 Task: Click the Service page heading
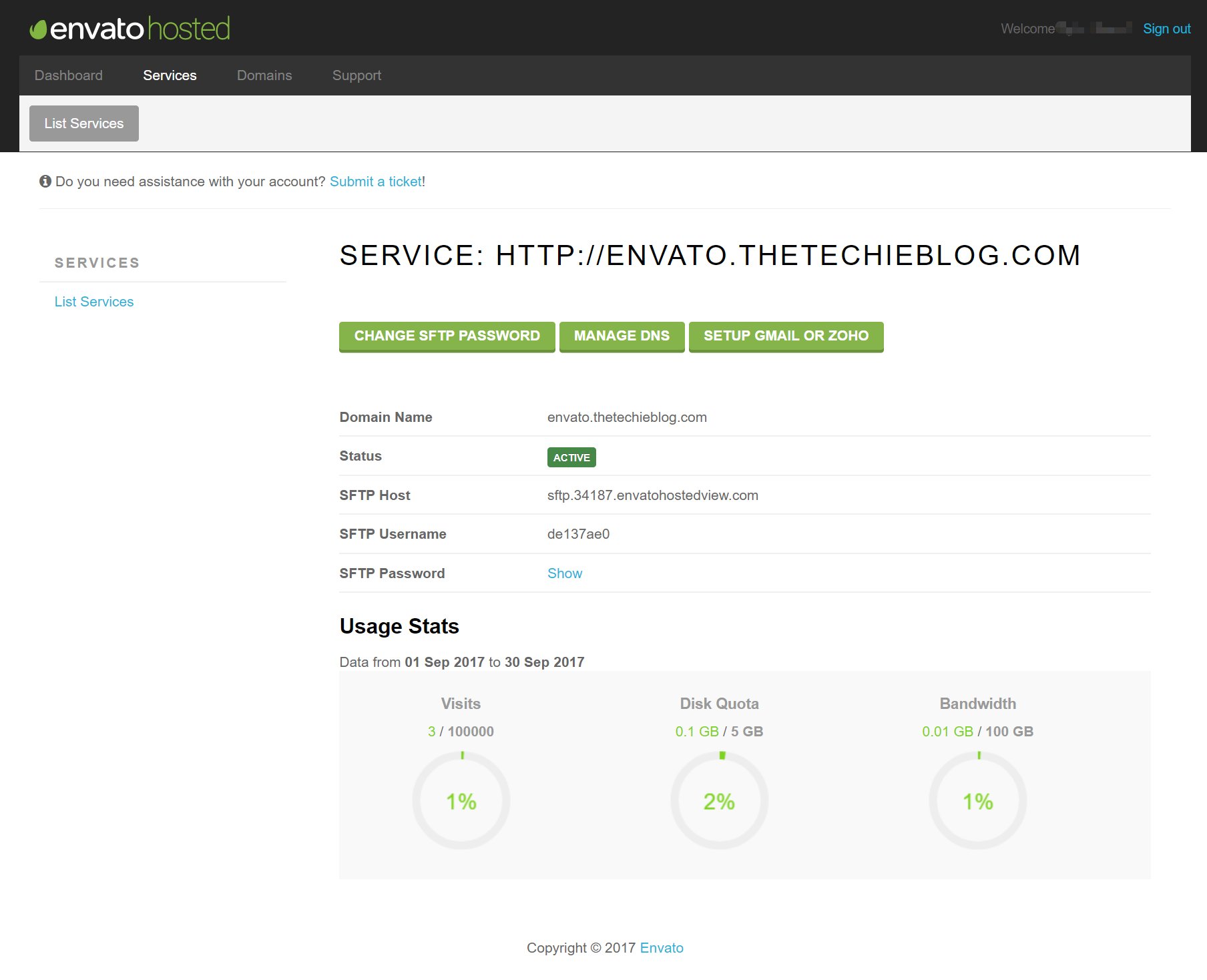coord(710,256)
